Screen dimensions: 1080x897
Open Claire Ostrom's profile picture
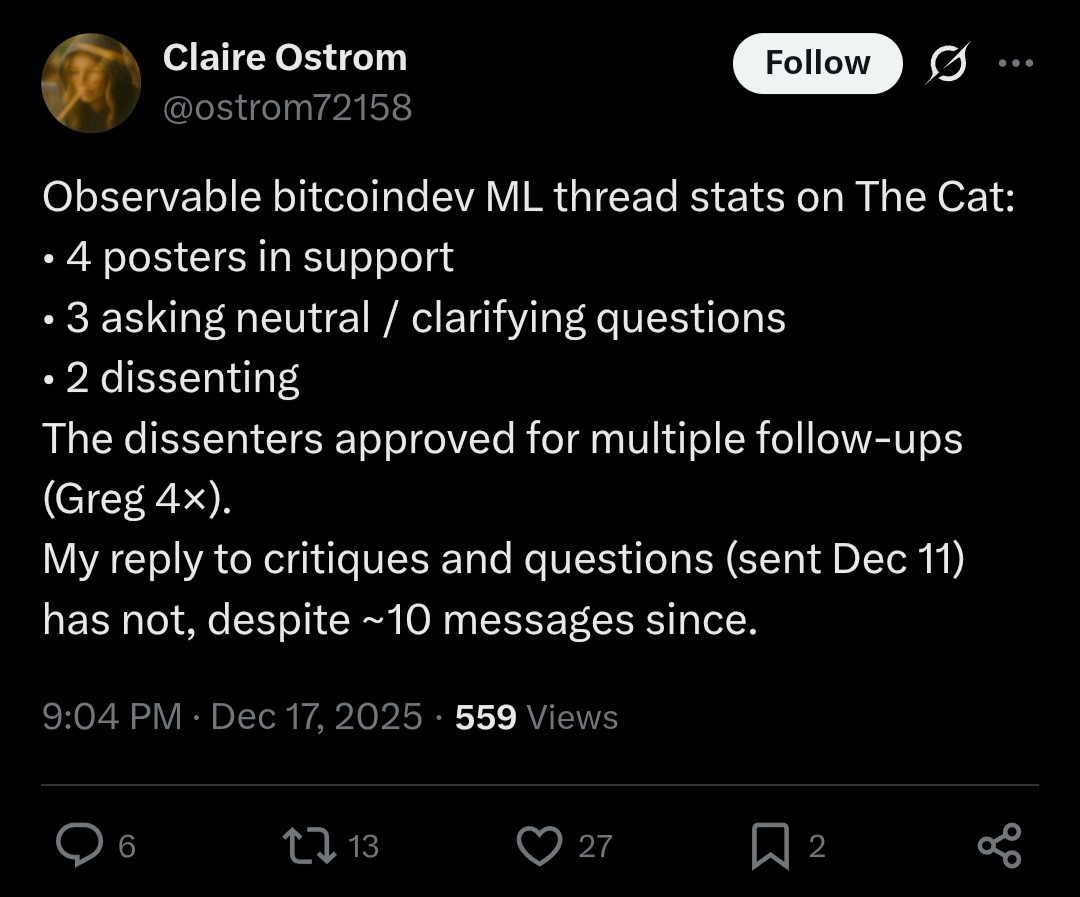91,83
